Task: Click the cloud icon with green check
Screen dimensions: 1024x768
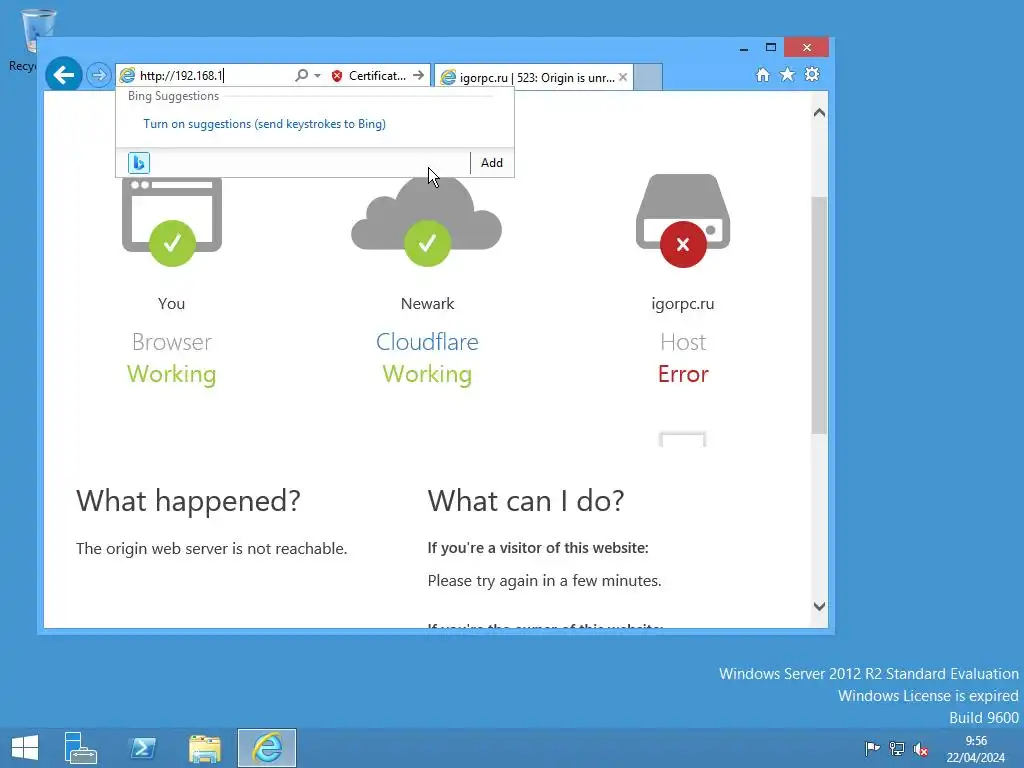Action: [x=426, y=222]
